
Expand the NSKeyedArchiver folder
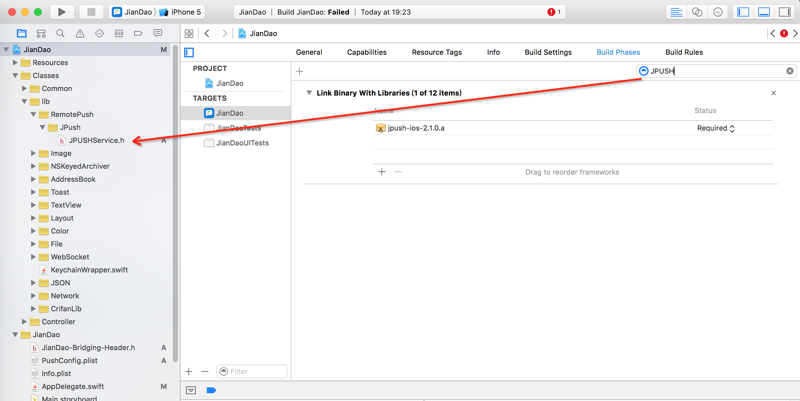click(34, 166)
